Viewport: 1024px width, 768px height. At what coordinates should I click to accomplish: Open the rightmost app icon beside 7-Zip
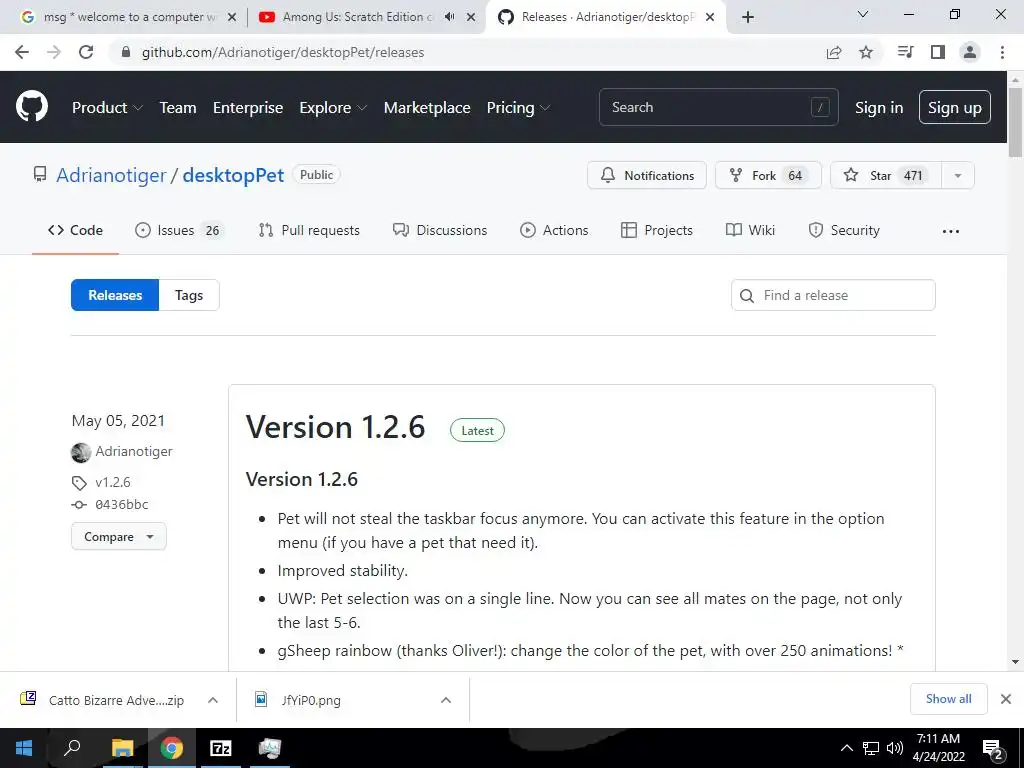point(270,748)
